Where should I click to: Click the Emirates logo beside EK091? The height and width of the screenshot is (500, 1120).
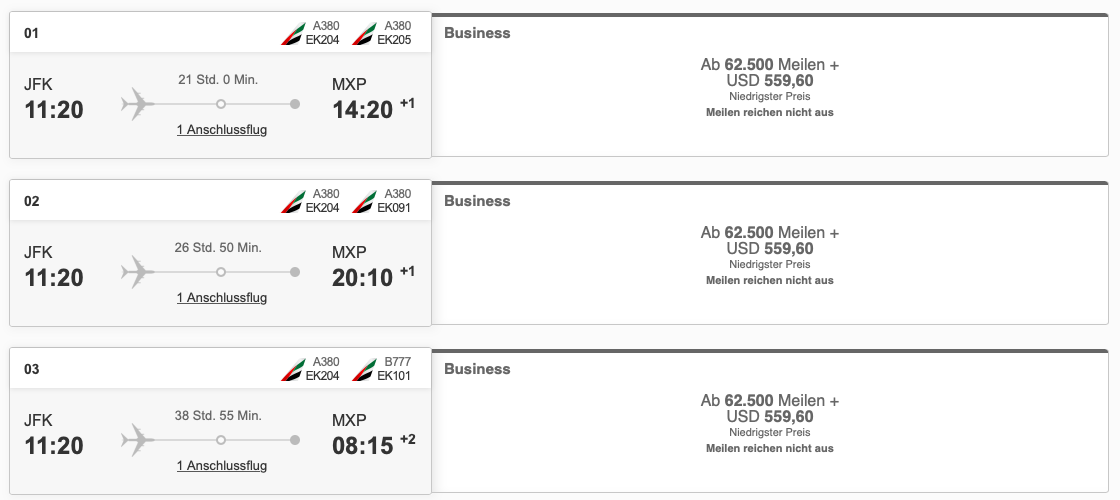(364, 201)
